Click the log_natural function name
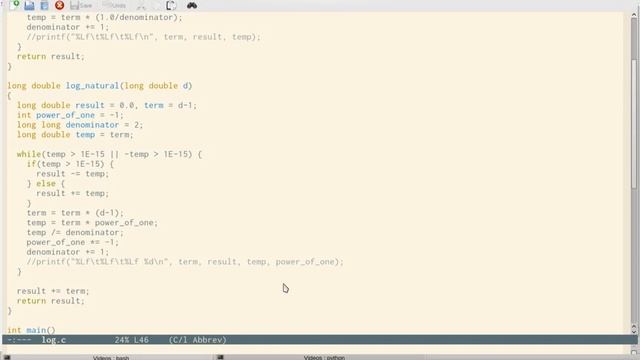 click(92, 86)
